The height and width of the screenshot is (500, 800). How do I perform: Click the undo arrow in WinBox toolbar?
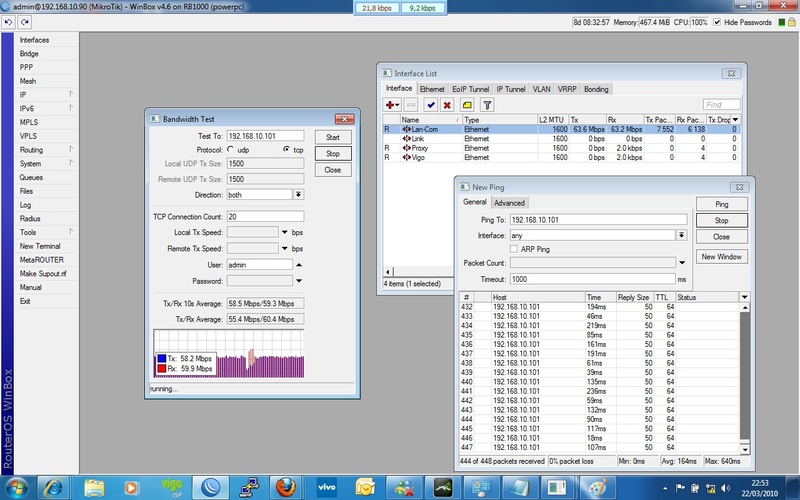coord(9,21)
